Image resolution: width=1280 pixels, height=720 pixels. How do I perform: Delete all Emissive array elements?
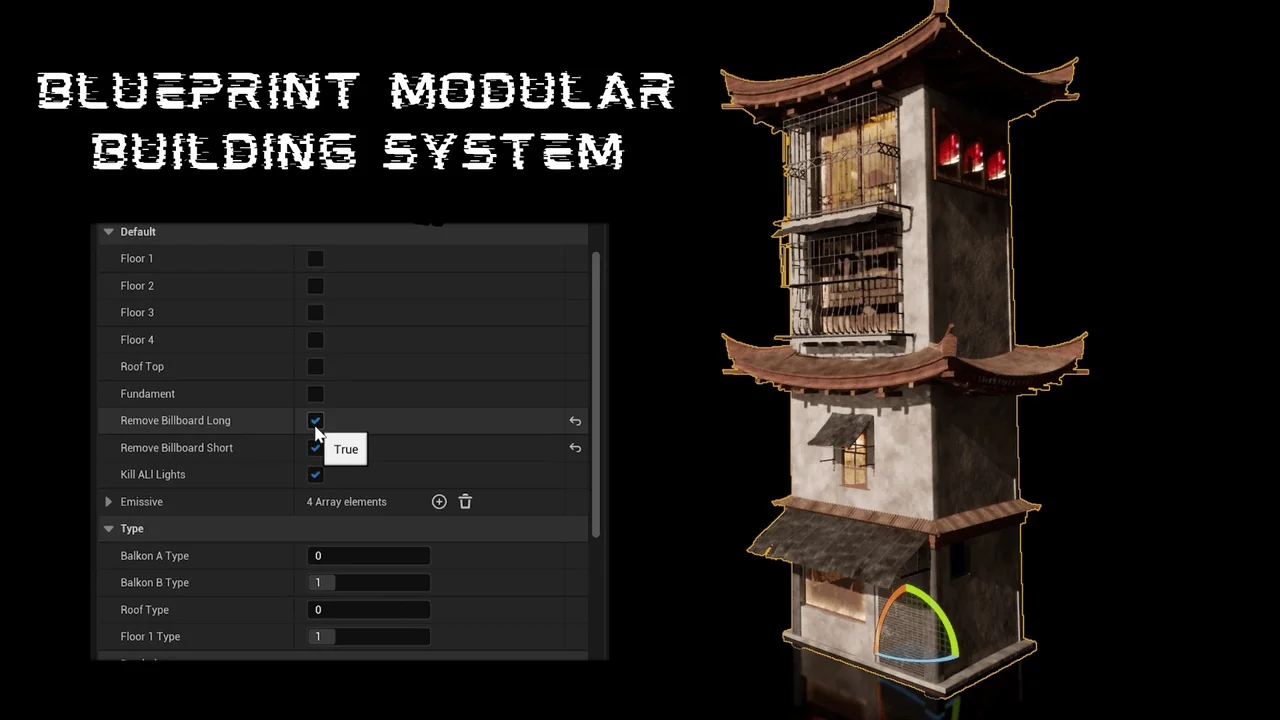(x=465, y=502)
